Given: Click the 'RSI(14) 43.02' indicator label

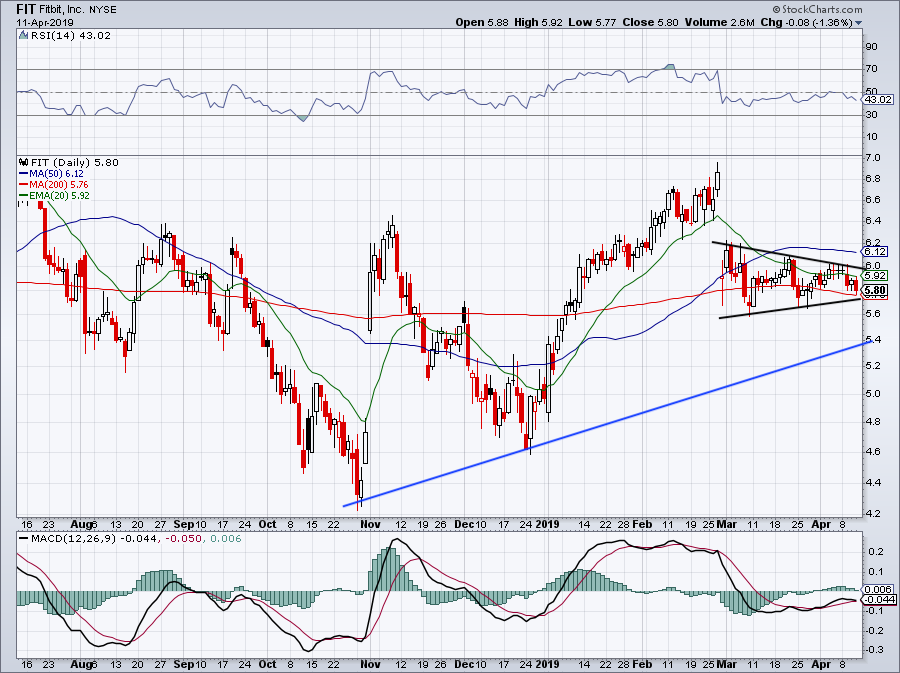Looking at the screenshot, I should coord(71,35).
